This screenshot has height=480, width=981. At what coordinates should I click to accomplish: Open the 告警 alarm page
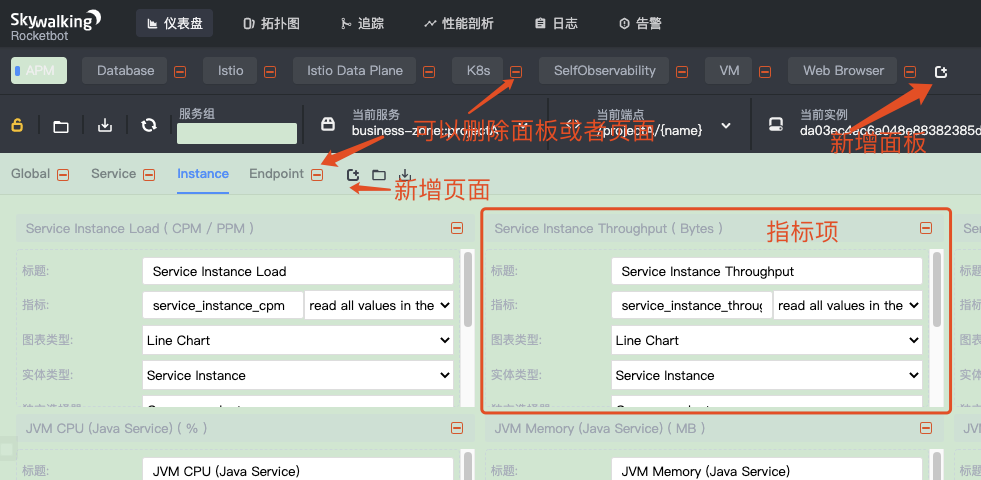tap(640, 24)
